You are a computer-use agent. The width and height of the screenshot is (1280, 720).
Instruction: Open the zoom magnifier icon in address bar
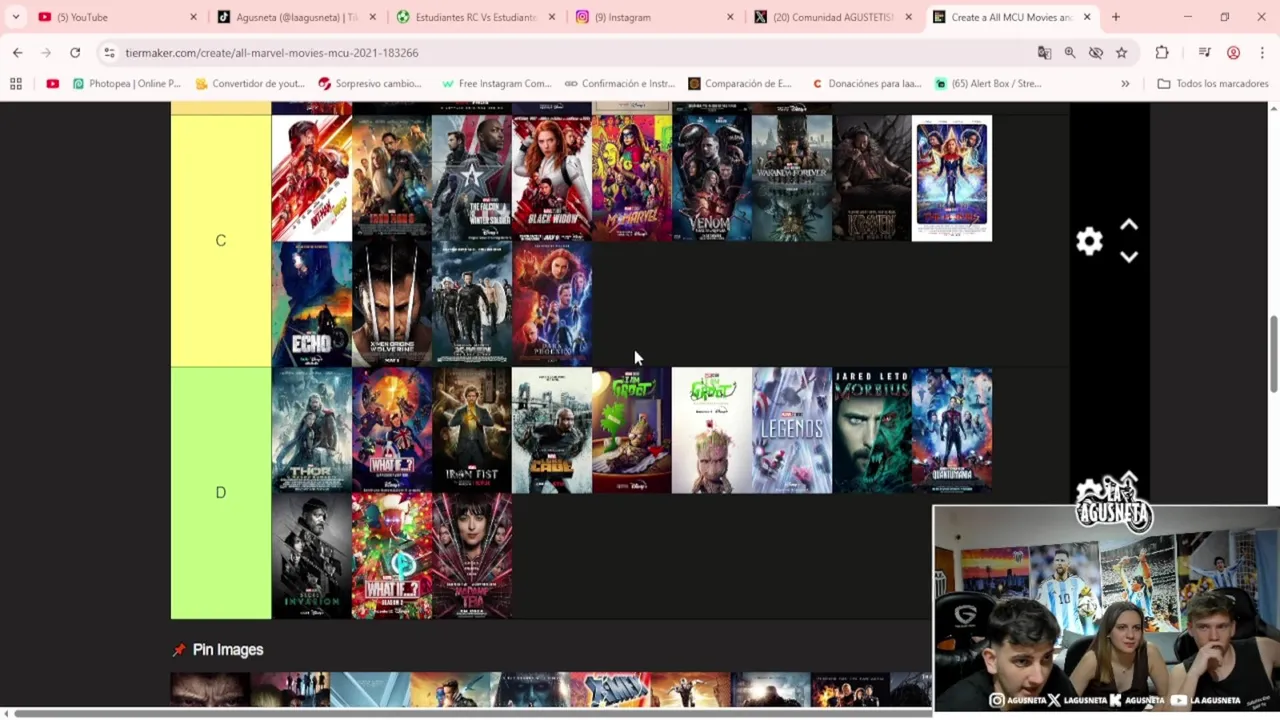click(x=1070, y=52)
